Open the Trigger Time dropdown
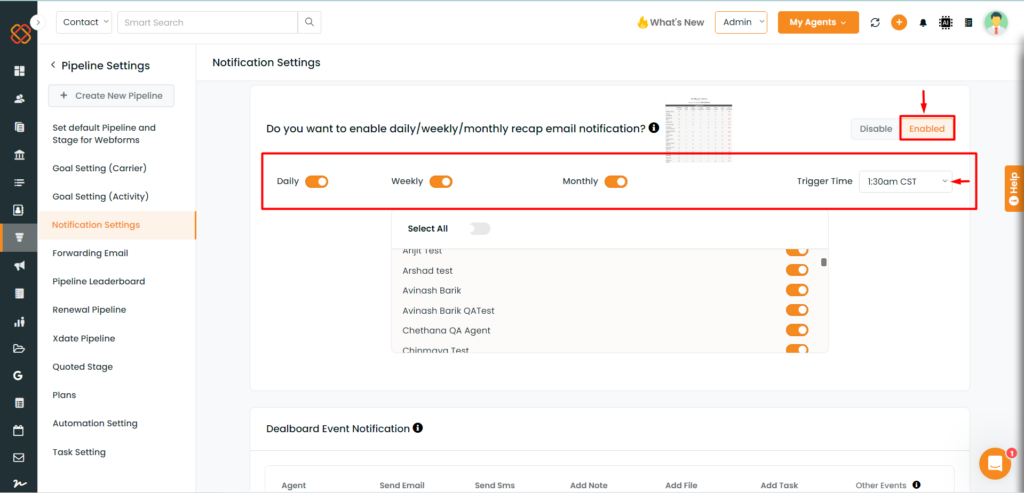1024x493 pixels. pos(906,182)
